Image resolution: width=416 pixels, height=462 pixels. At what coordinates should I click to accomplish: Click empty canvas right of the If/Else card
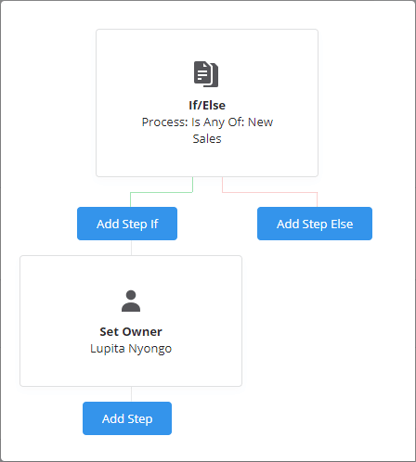(x=366, y=100)
